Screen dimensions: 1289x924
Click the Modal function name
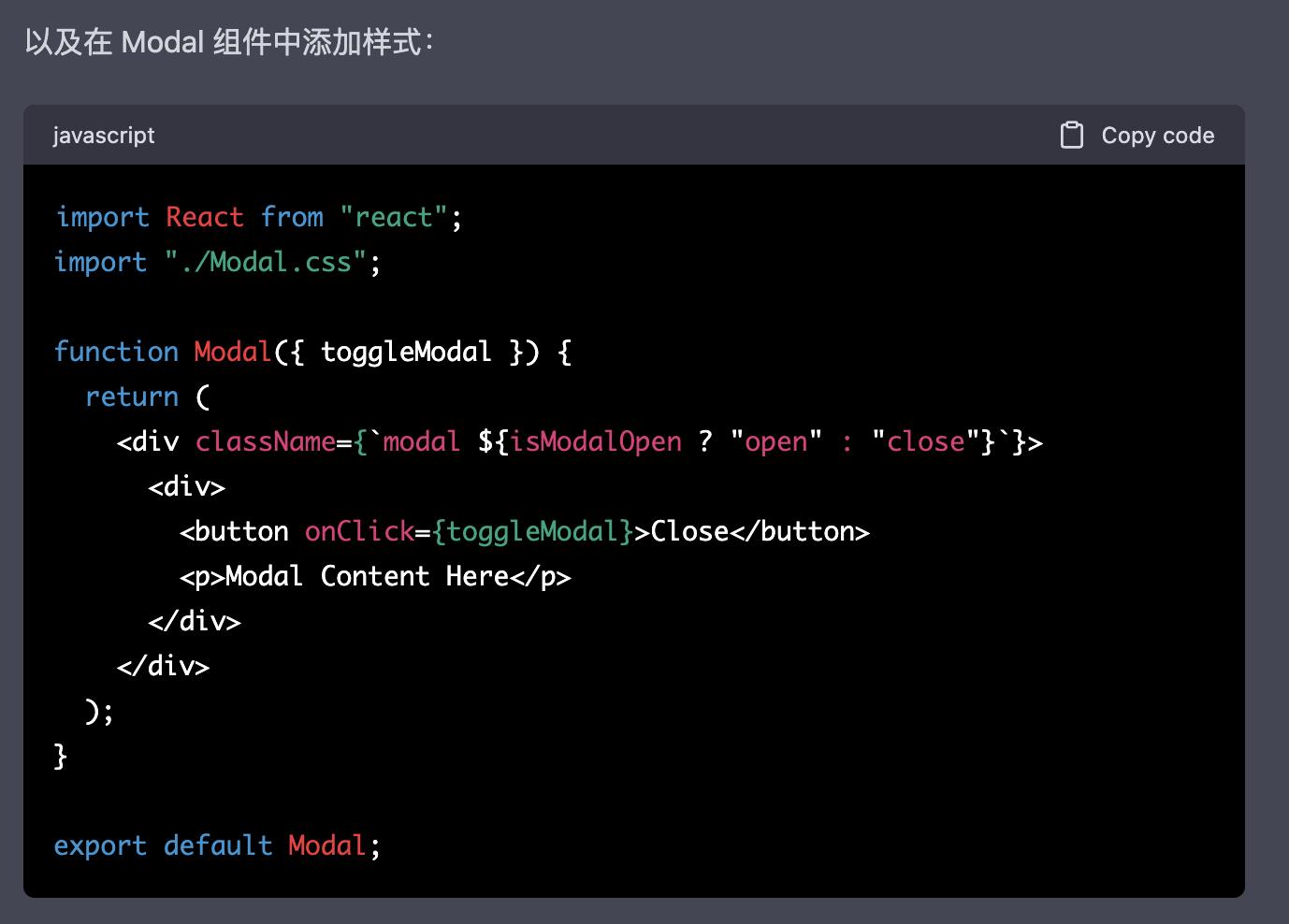point(232,352)
